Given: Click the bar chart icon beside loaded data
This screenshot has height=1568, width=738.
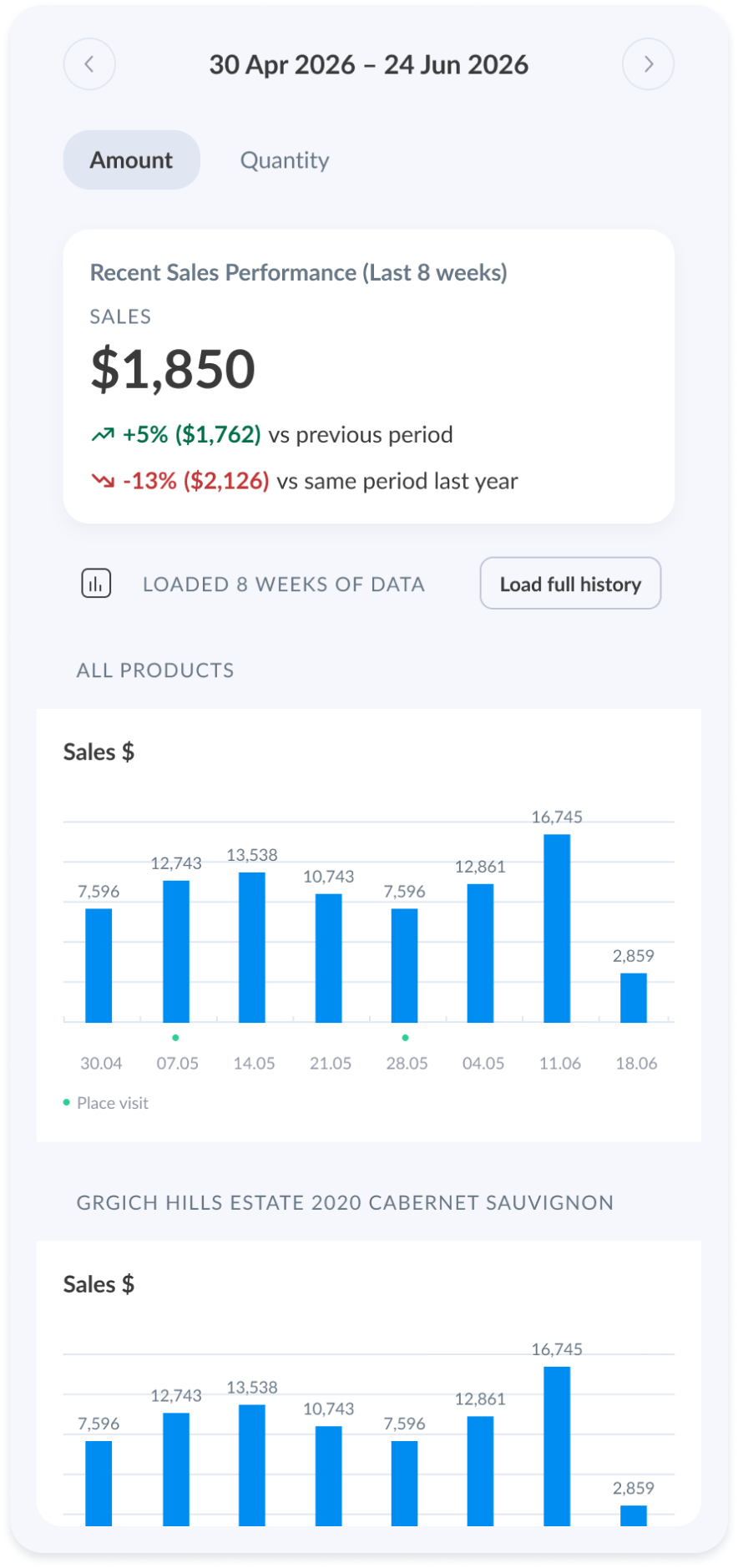Looking at the screenshot, I should coord(96,584).
